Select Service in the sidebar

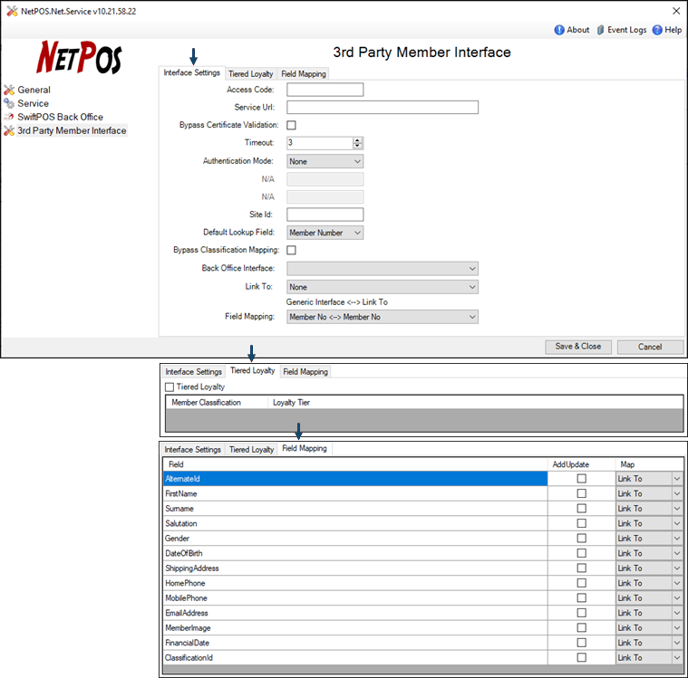point(33,104)
